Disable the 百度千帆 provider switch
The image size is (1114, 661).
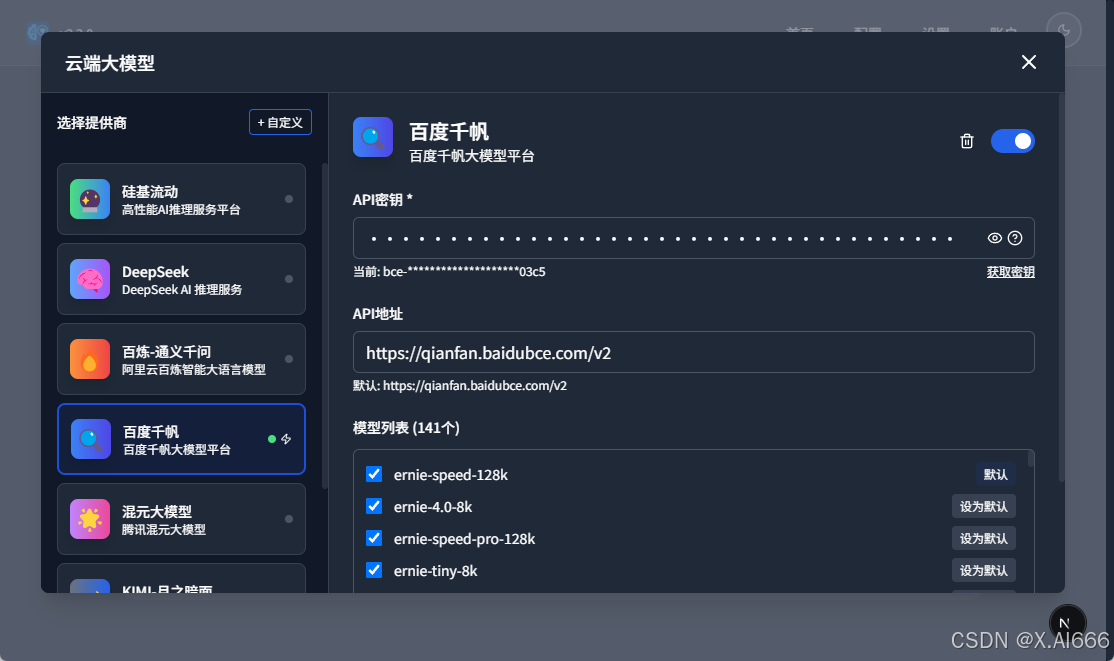tap(1012, 141)
